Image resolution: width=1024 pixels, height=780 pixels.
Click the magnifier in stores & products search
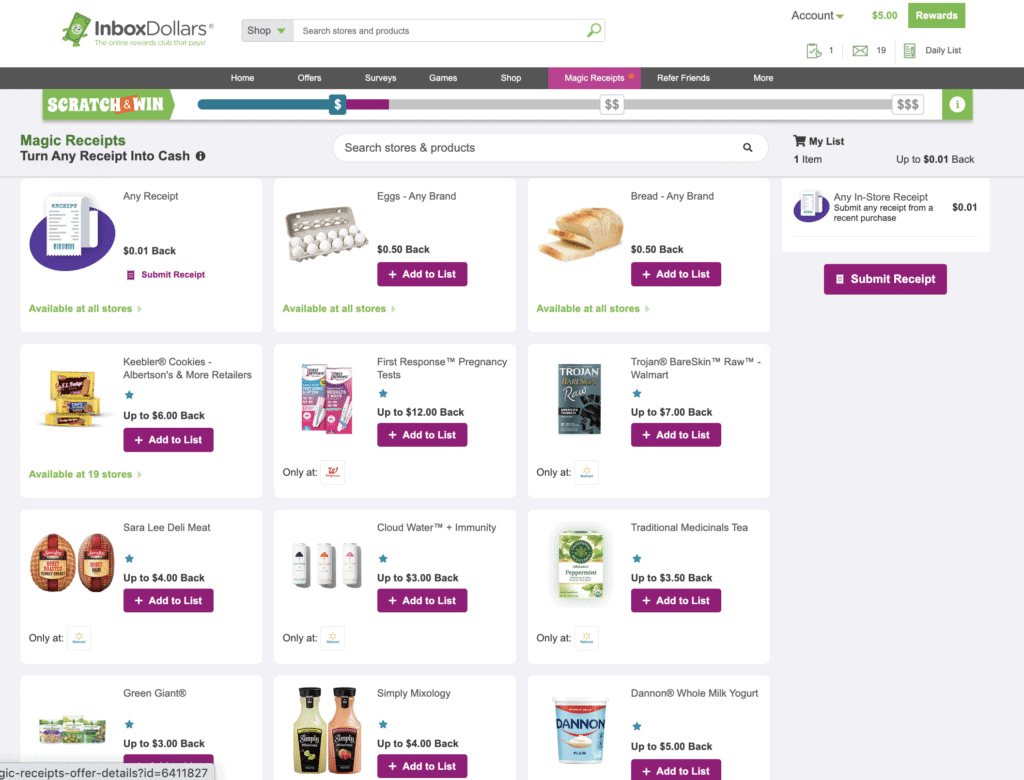click(747, 148)
